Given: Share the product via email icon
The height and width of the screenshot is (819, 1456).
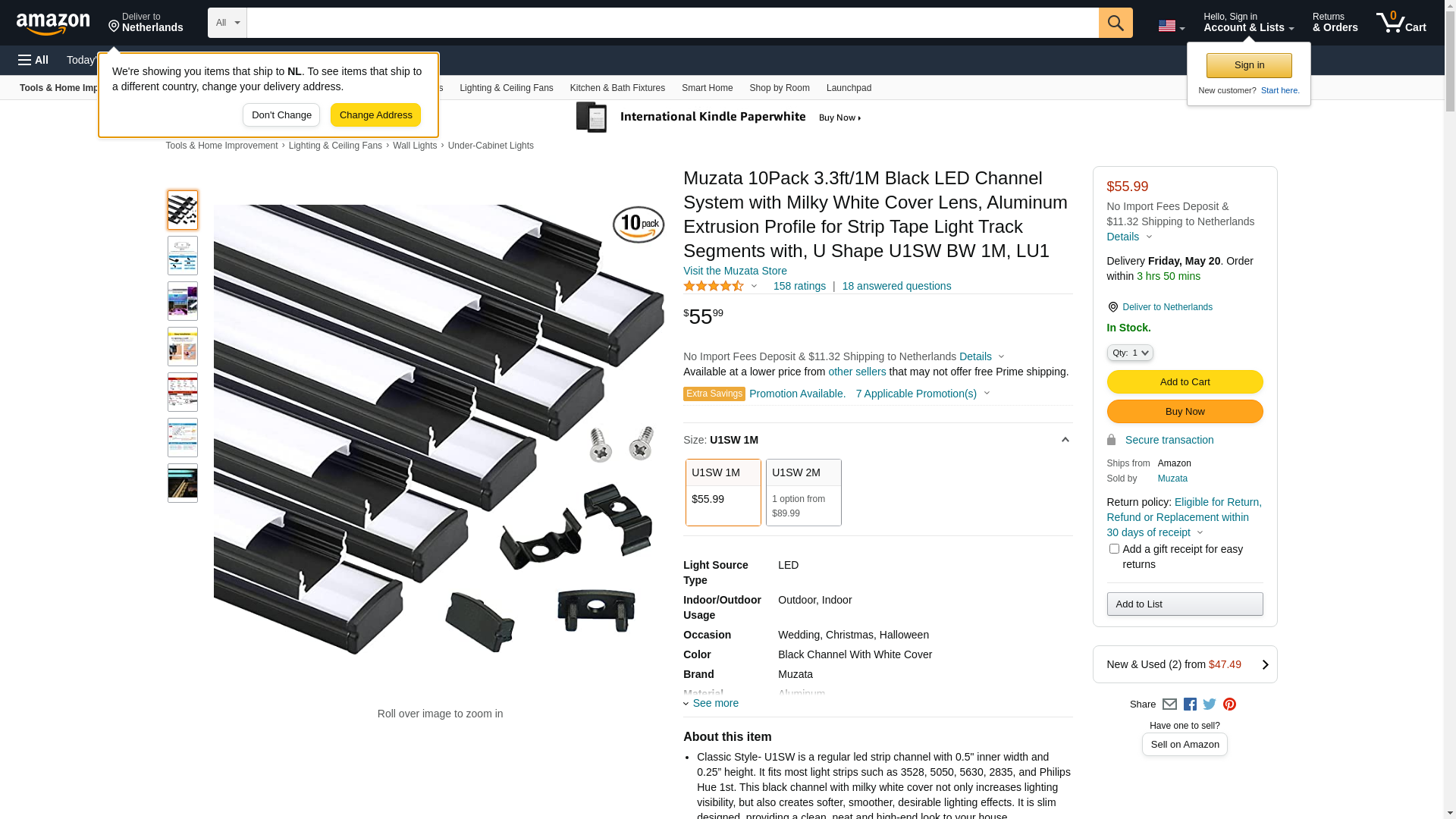Looking at the screenshot, I should pyautogui.click(x=1169, y=704).
